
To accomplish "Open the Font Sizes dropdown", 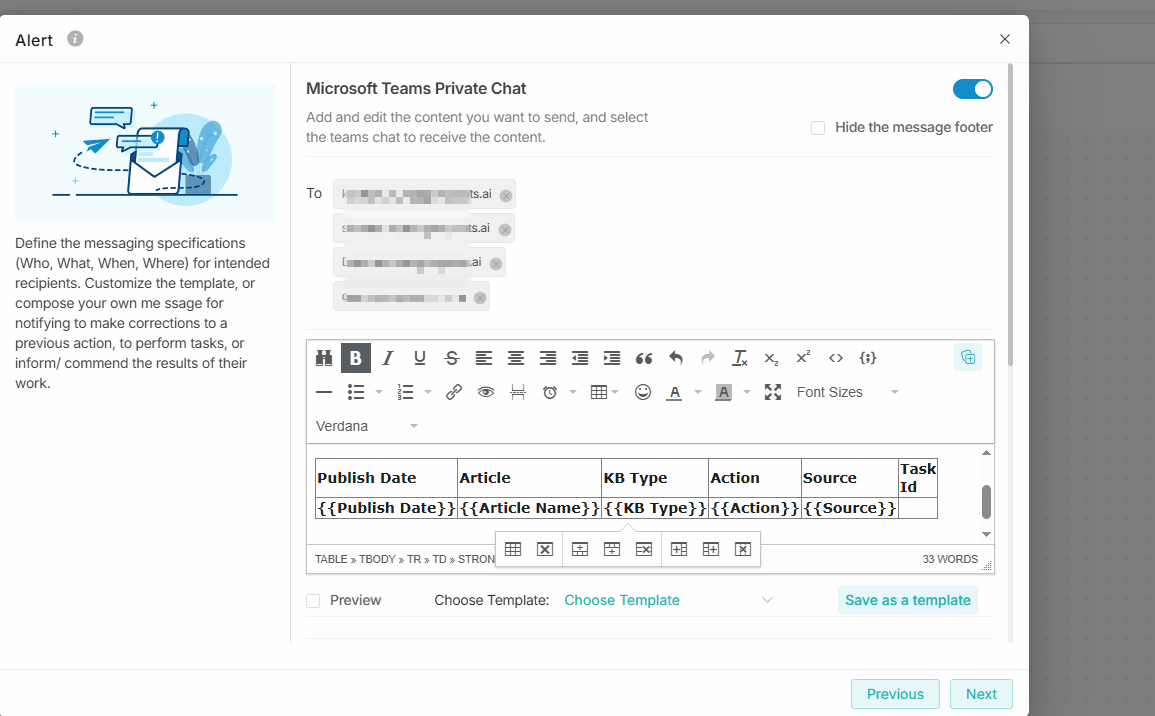I will pos(847,392).
